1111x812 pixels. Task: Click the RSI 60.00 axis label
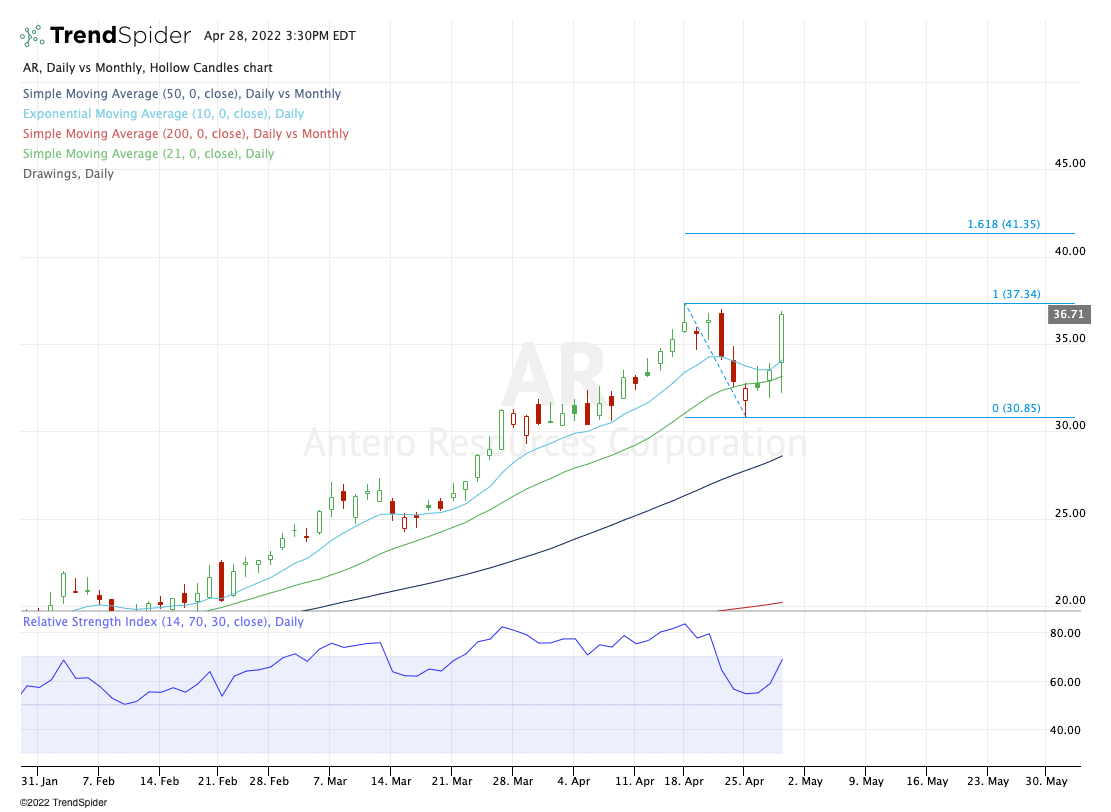tap(1065, 682)
